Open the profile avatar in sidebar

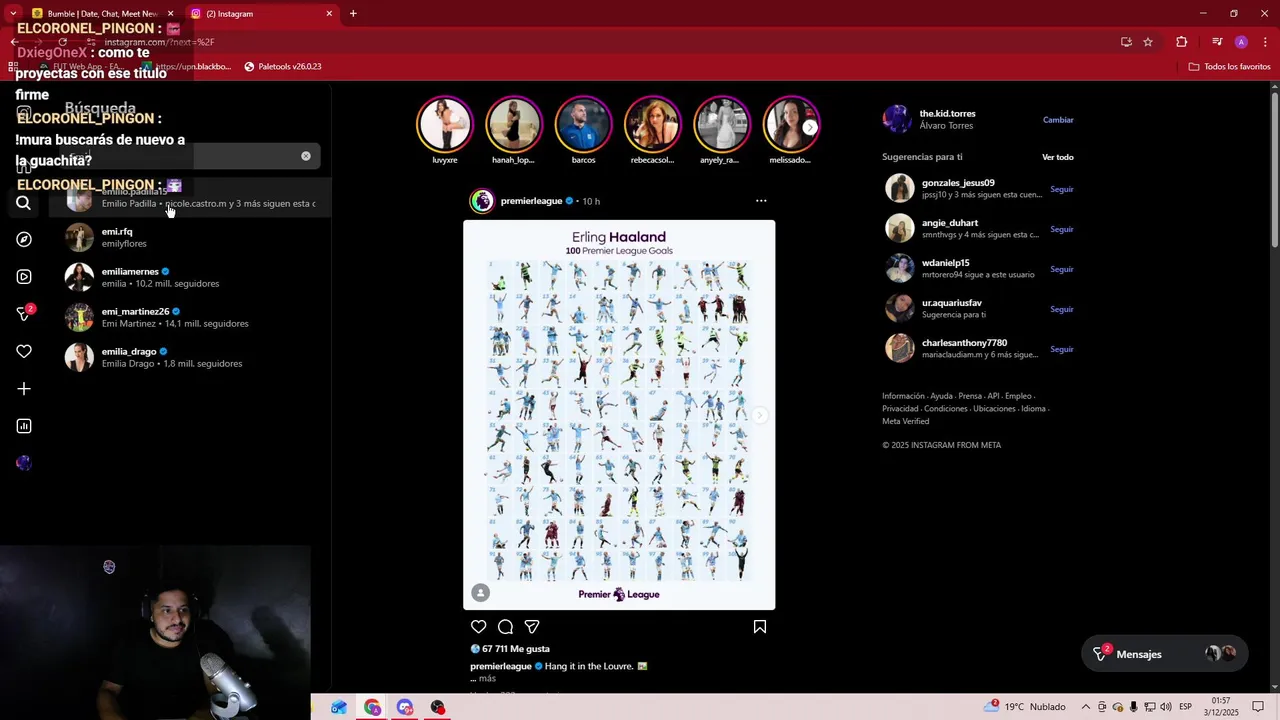tap(24, 463)
